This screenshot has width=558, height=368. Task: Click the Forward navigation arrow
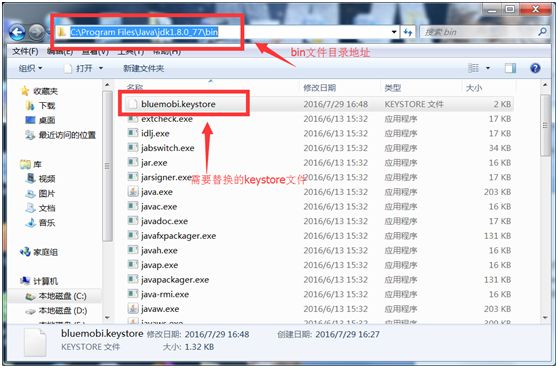(x=36, y=33)
